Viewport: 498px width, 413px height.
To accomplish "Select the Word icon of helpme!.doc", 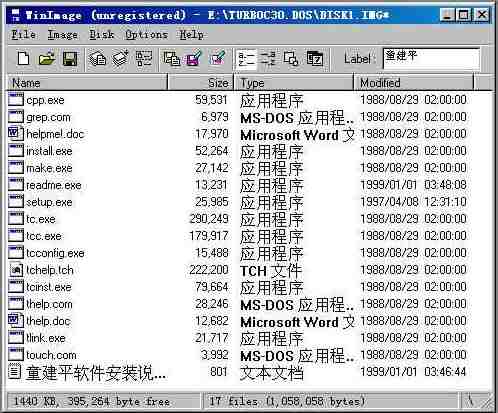I will point(16,134).
